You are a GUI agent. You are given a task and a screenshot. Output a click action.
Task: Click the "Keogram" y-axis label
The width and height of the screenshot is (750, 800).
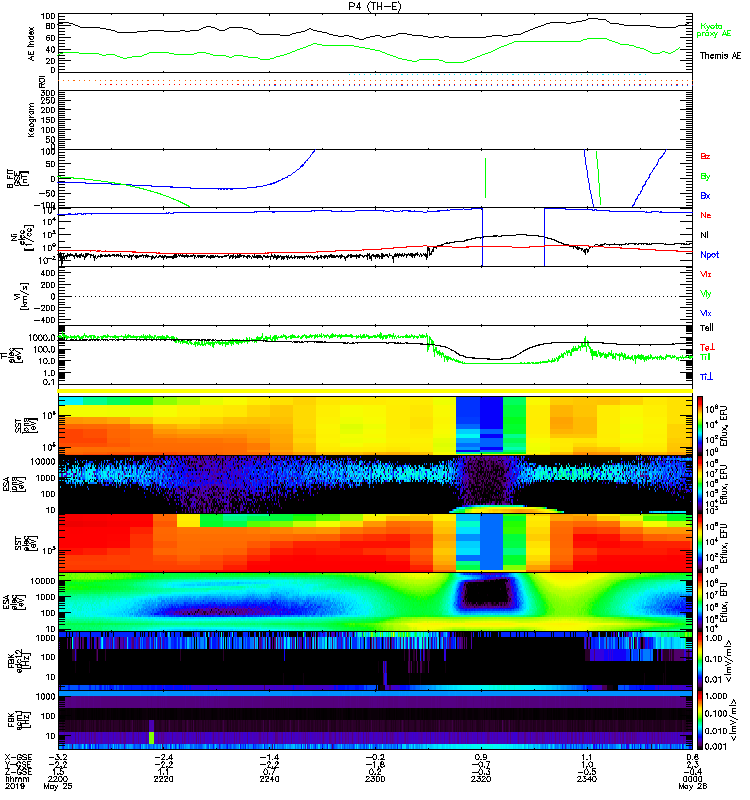31,119
